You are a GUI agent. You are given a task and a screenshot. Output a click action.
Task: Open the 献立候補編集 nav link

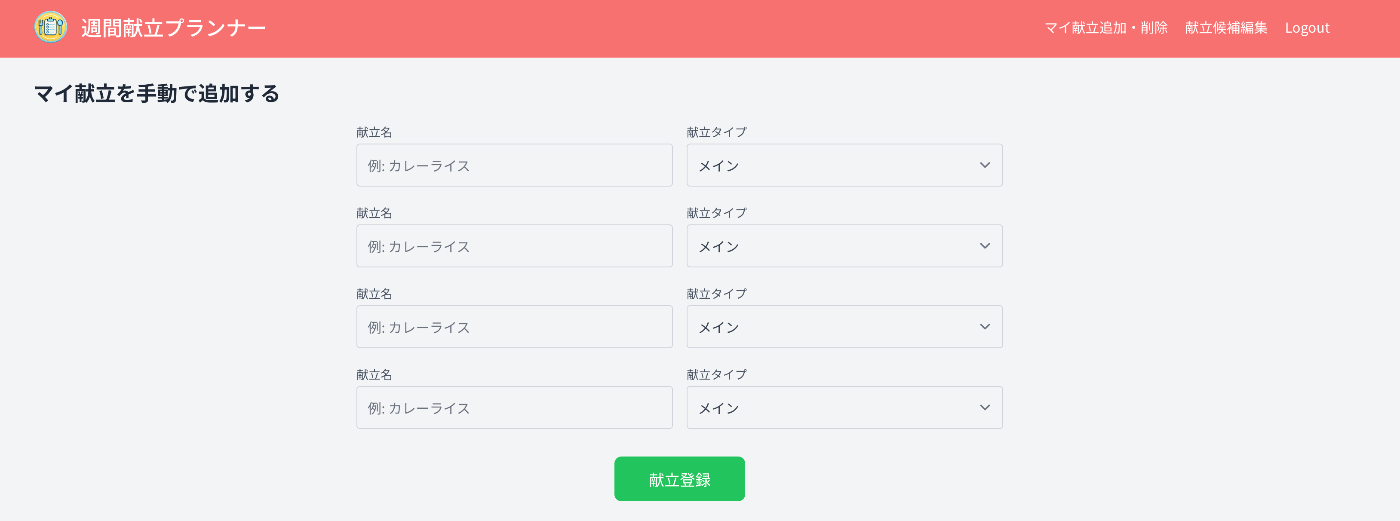1226,28
